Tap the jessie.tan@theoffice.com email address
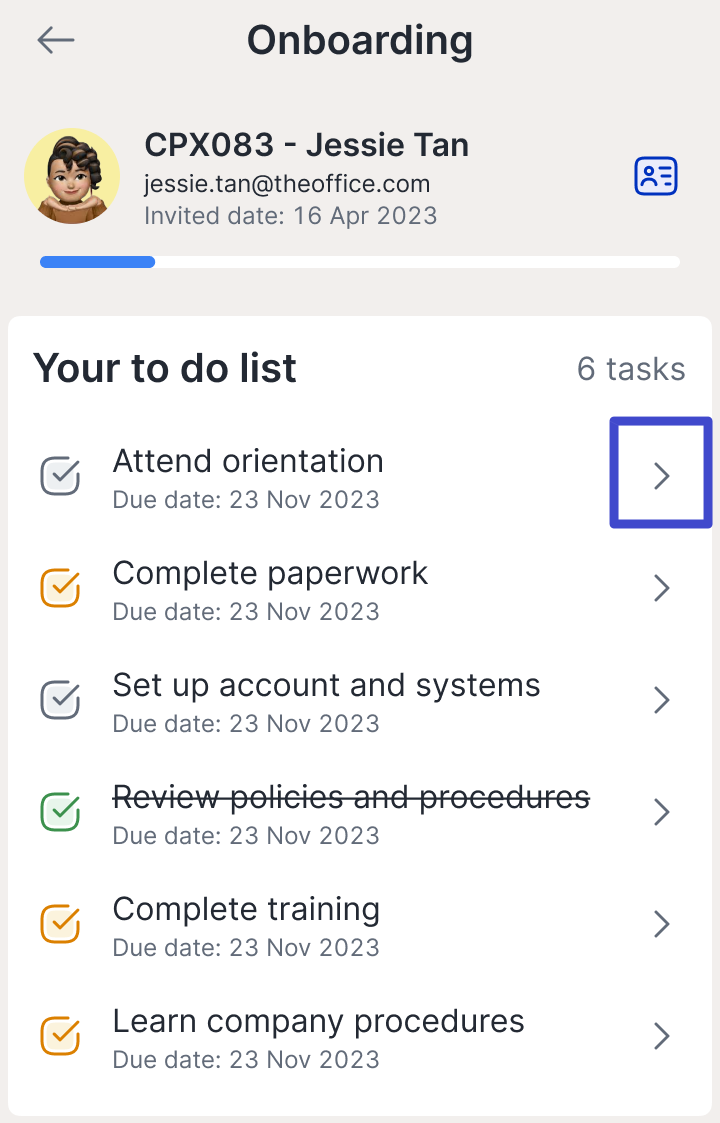This screenshot has height=1123, width=720. tap(287, 184)
